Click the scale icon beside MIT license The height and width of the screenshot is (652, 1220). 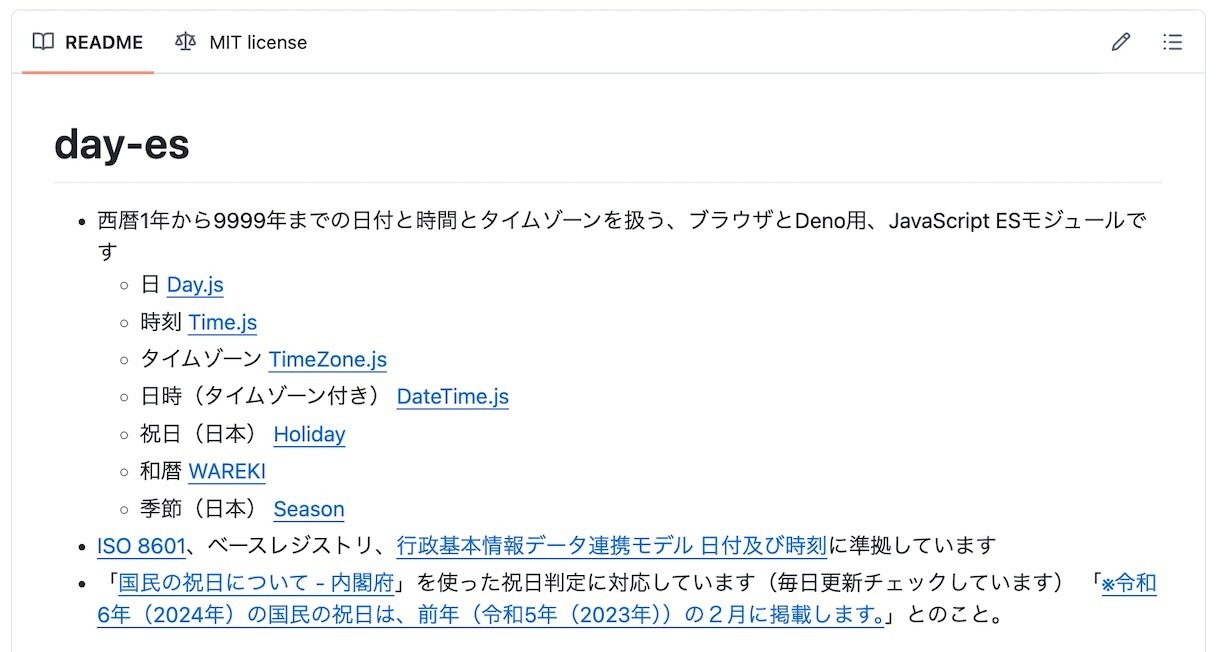(x=185, y=42)
